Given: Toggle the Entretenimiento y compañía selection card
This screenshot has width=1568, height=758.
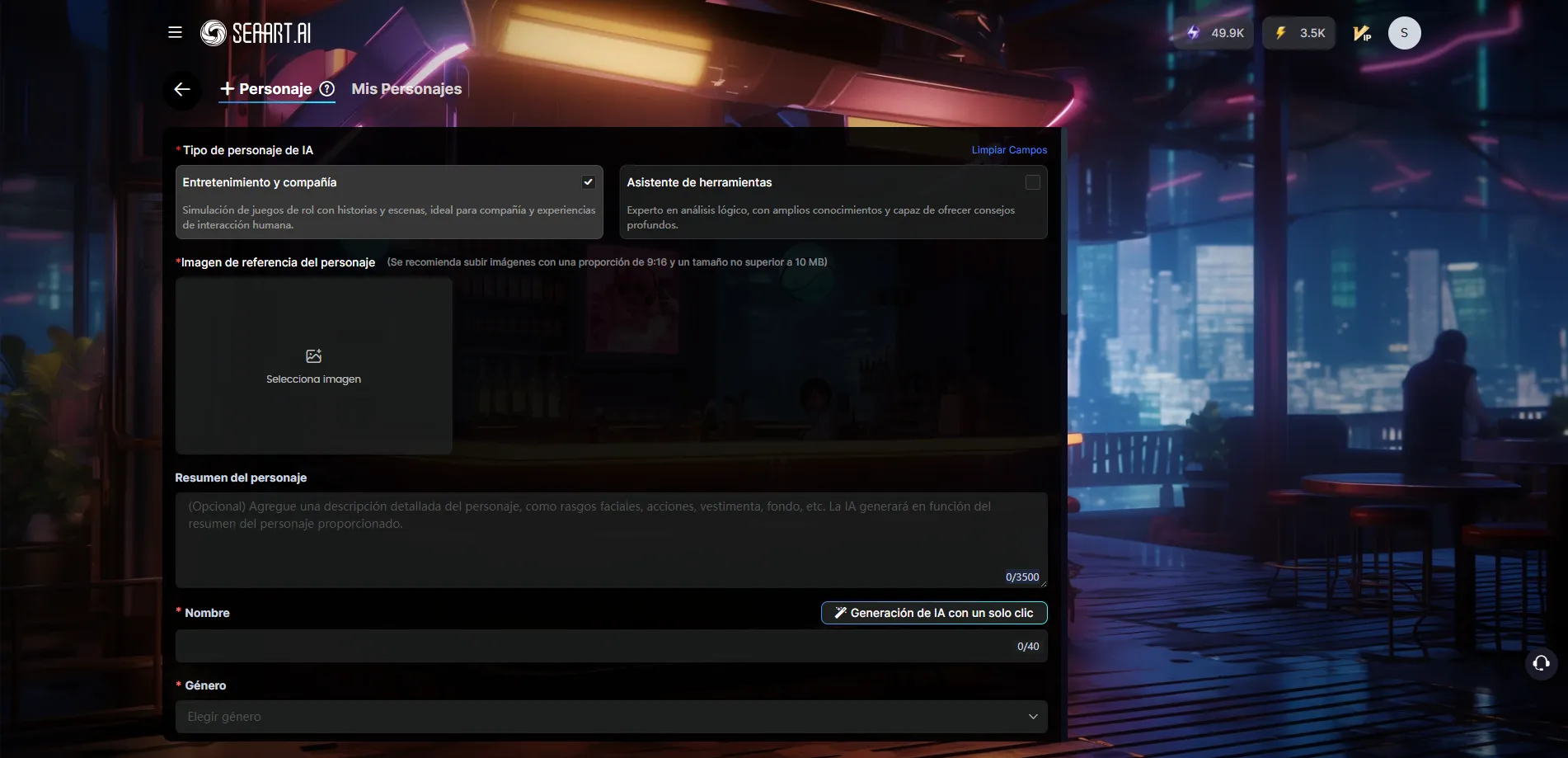Looking at the screenshot, I should (388, 202).
